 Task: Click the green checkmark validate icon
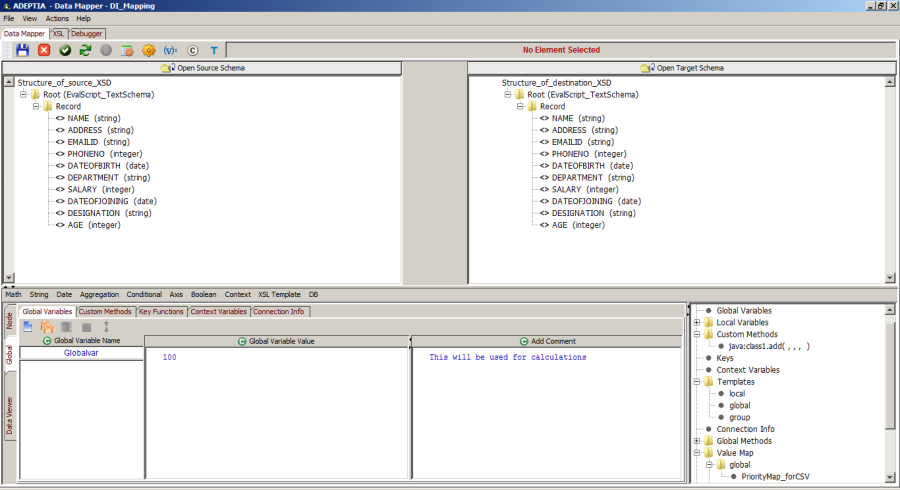tap(65, 50)
